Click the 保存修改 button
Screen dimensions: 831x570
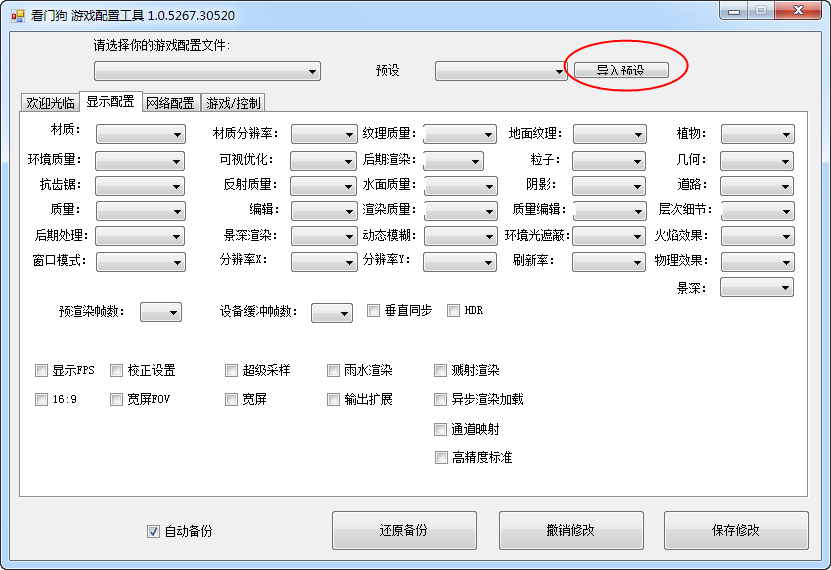click(x=736, y=530)
